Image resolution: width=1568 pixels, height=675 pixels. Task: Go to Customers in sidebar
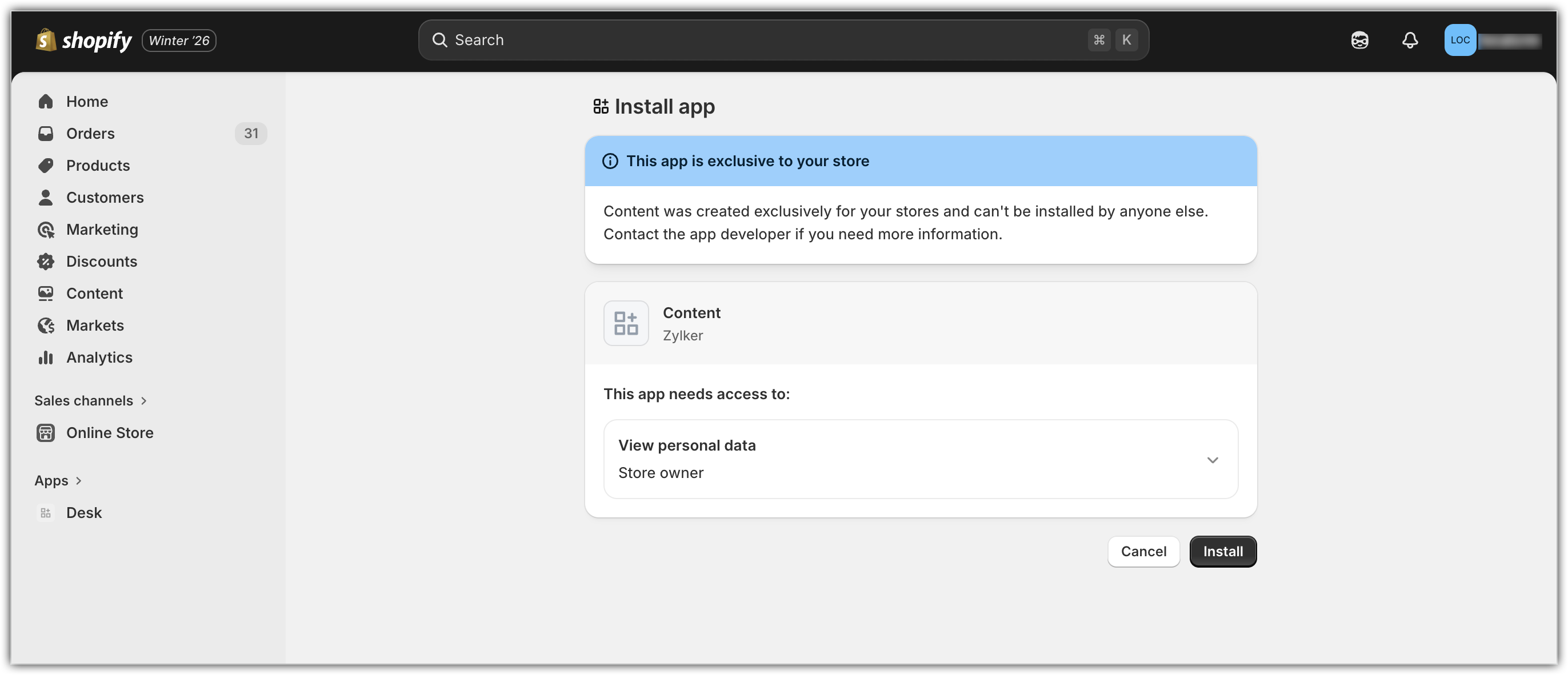(x=105, y=198)
